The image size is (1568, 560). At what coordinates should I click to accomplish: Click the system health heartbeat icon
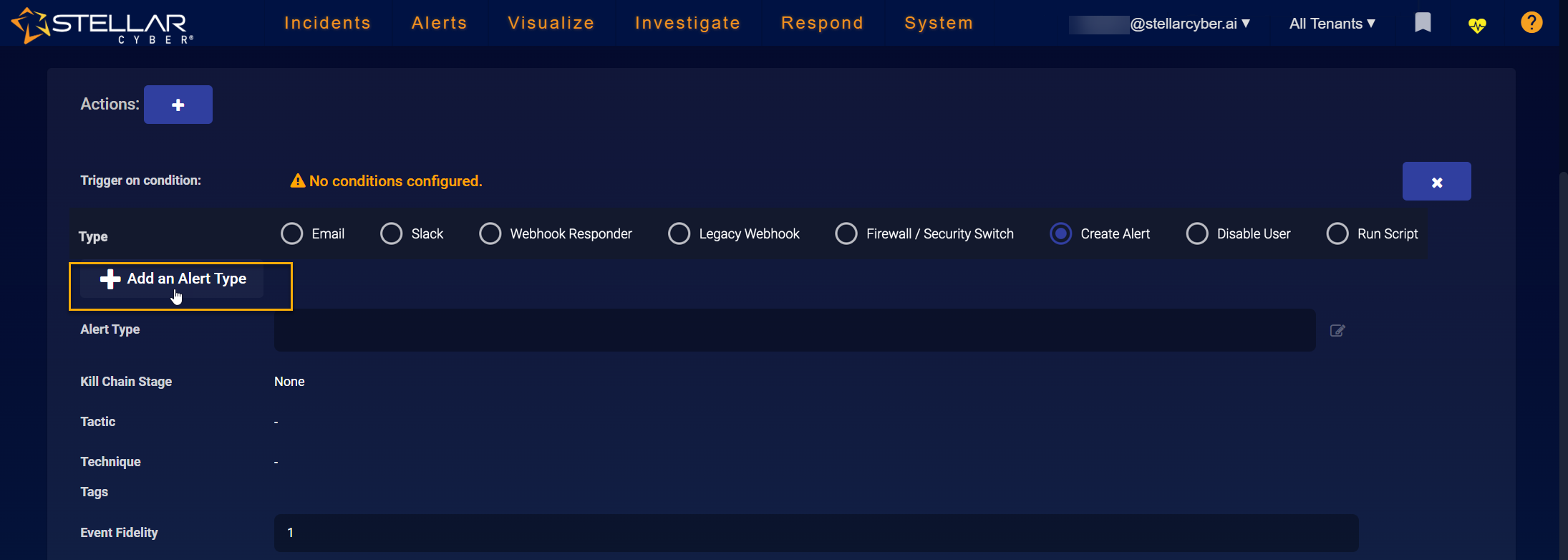[x=1476, y=25]
